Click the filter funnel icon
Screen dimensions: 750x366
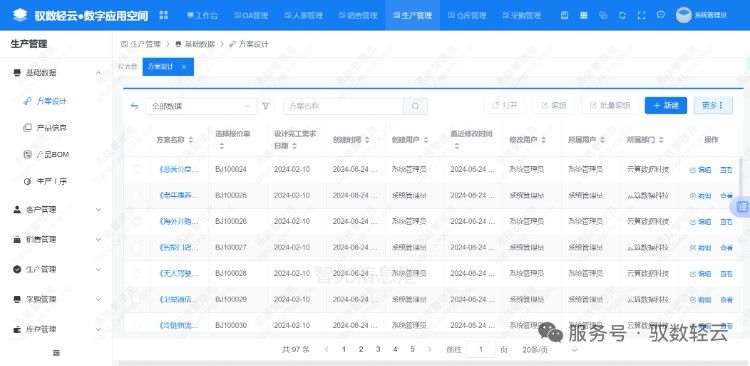[x=266, y=106]
